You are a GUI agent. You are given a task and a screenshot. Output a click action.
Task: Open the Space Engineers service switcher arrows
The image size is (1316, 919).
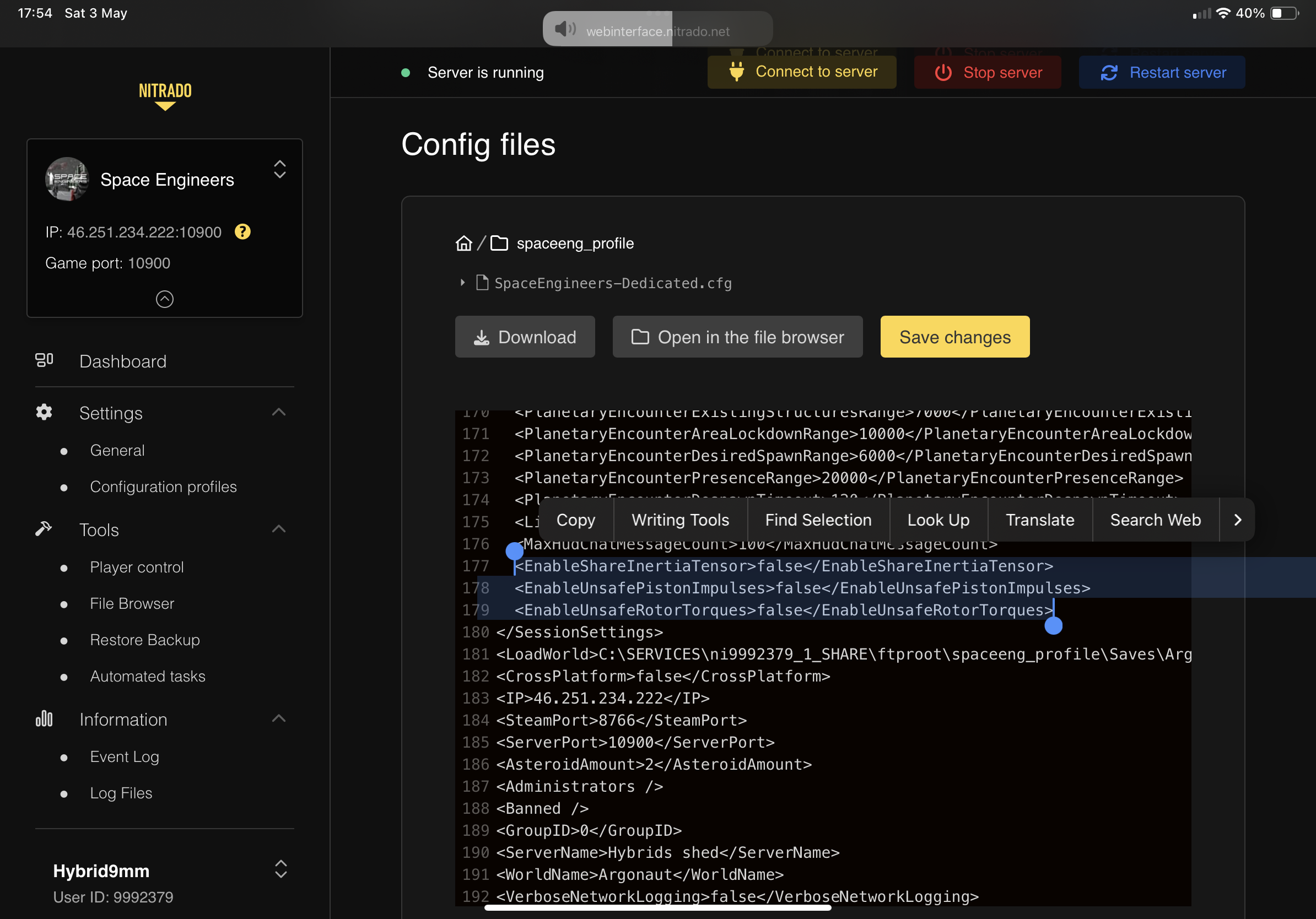click(280, 170)
